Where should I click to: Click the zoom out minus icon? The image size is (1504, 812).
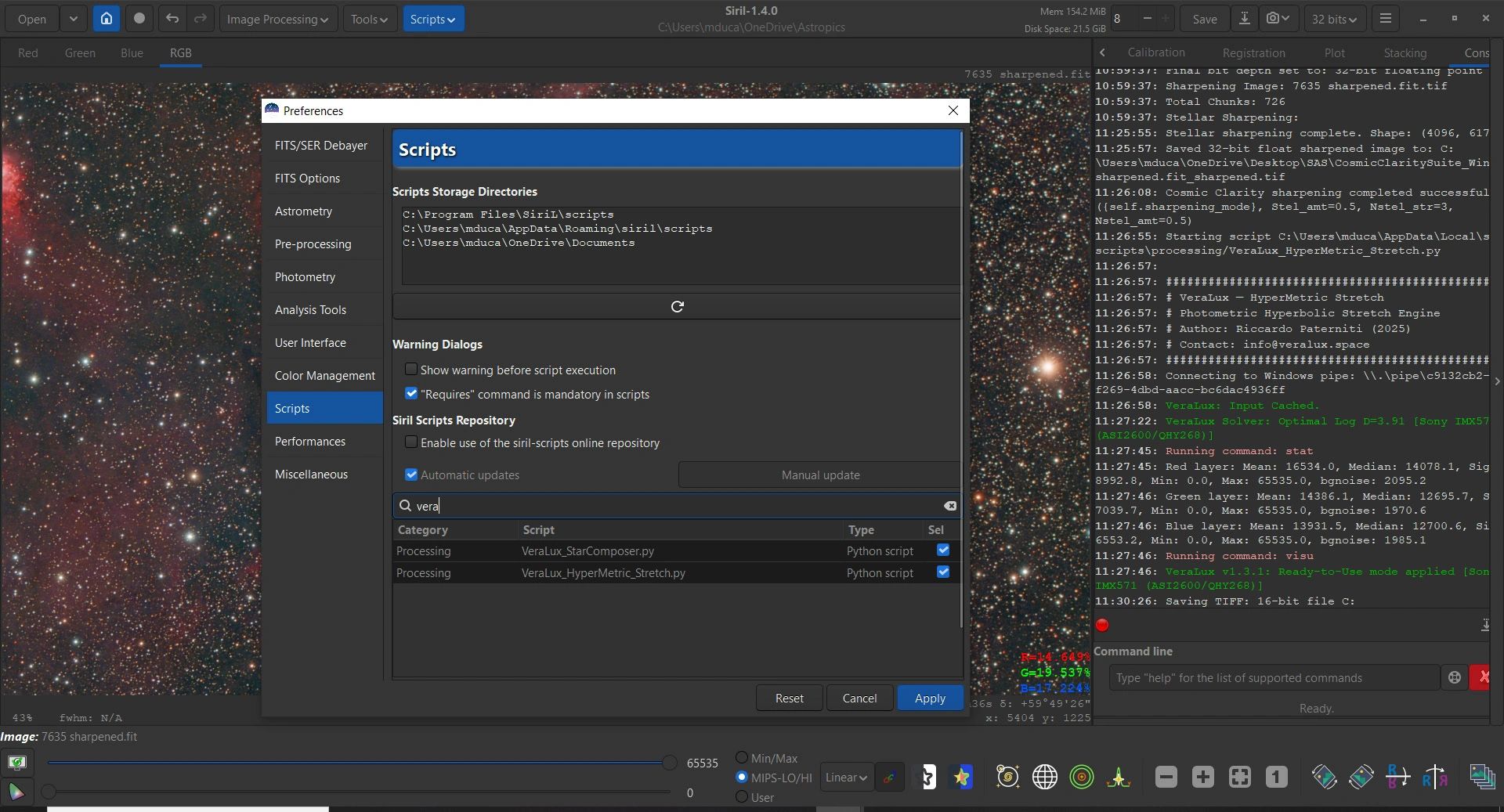[1166, 777]
